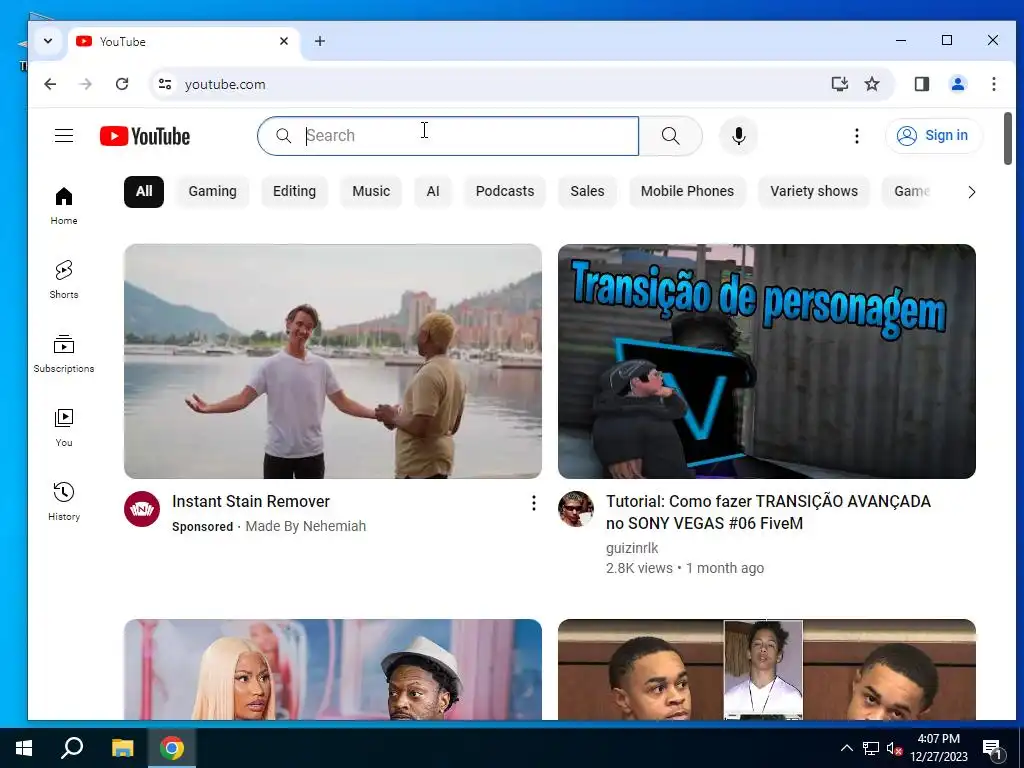Start voice search with microphone icon
Image resolution: width=1024 pixels, height=768 pixels.
tap(739, 136)
